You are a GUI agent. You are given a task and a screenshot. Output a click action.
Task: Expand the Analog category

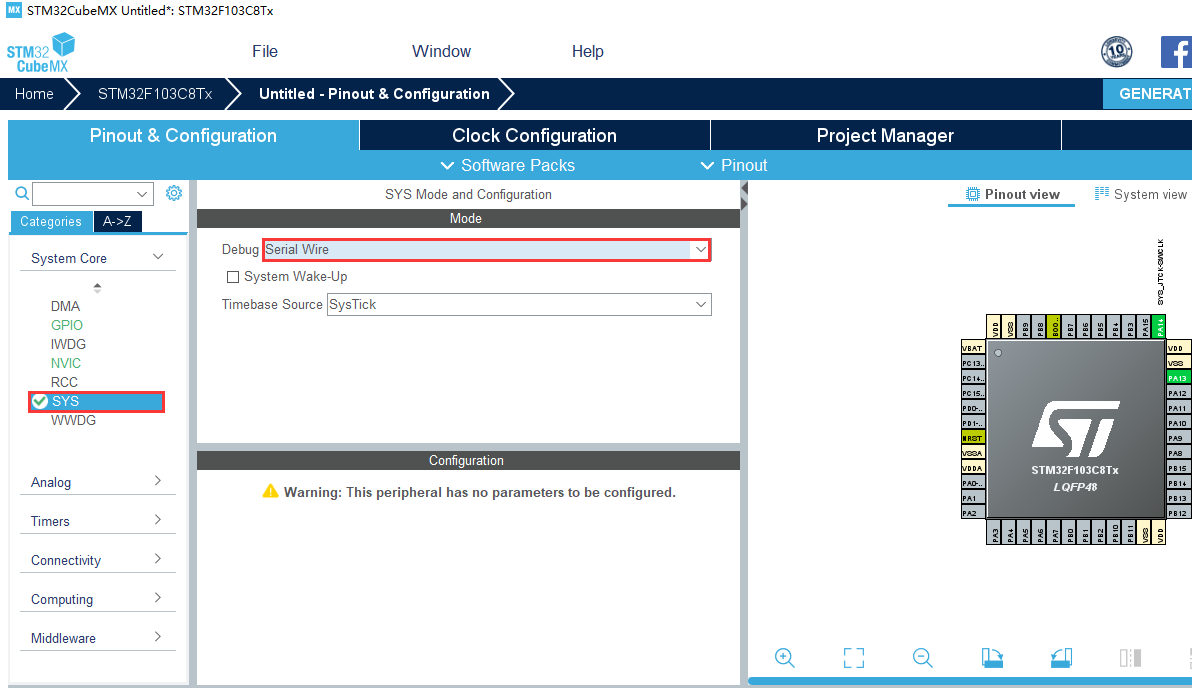coord(158,481)
